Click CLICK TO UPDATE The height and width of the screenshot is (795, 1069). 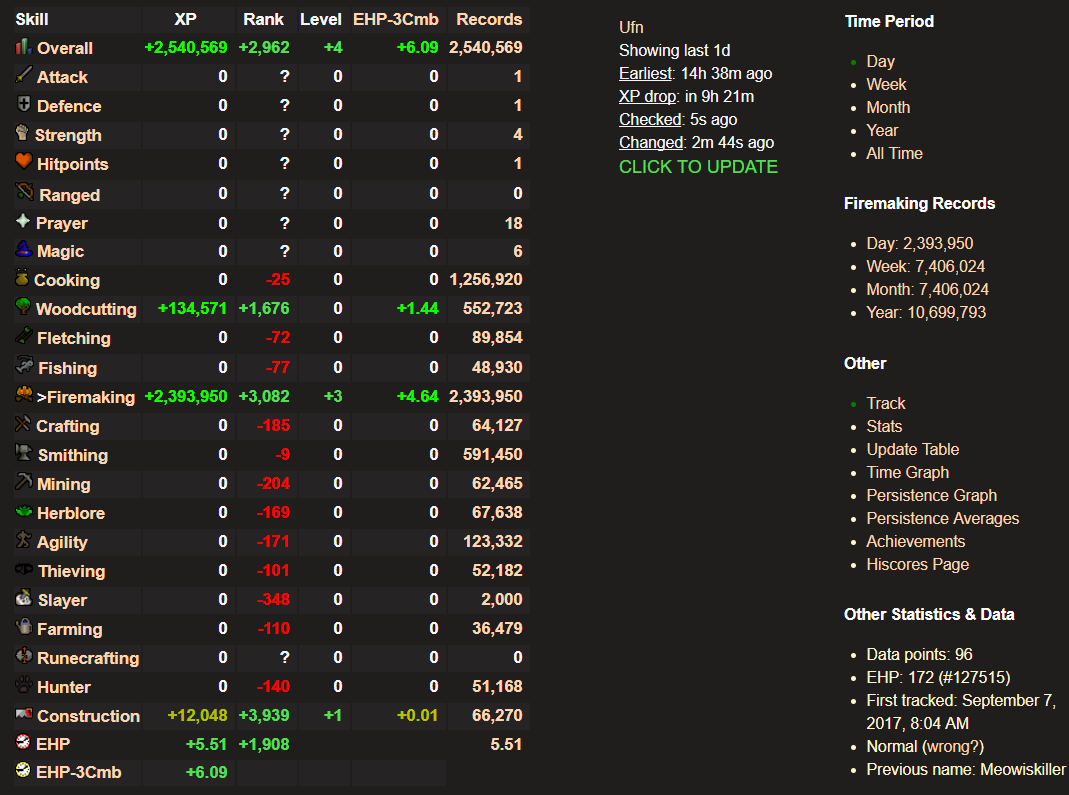pos(698,167)
